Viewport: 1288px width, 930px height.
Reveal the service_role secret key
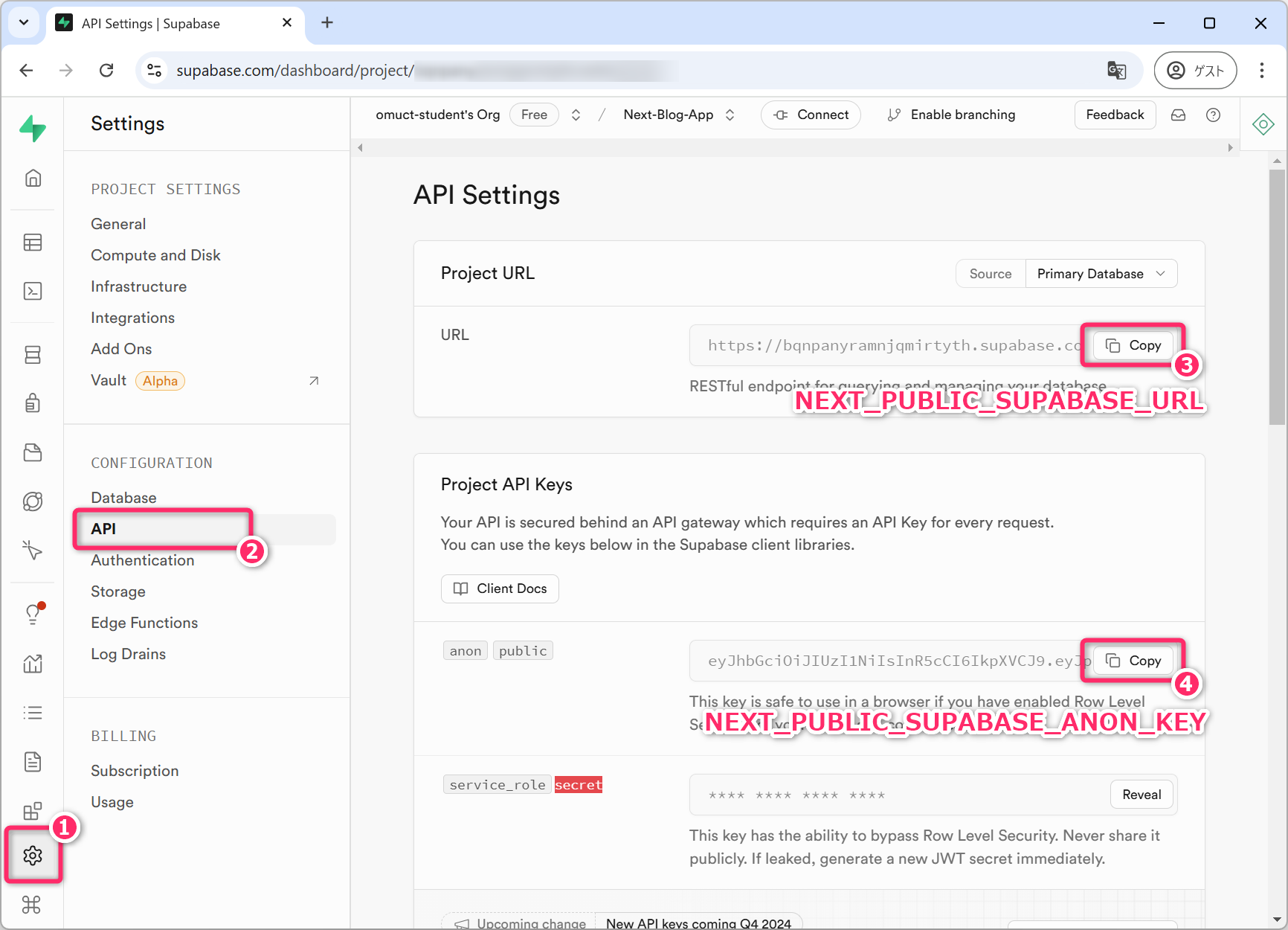[x=1142, y=795]
